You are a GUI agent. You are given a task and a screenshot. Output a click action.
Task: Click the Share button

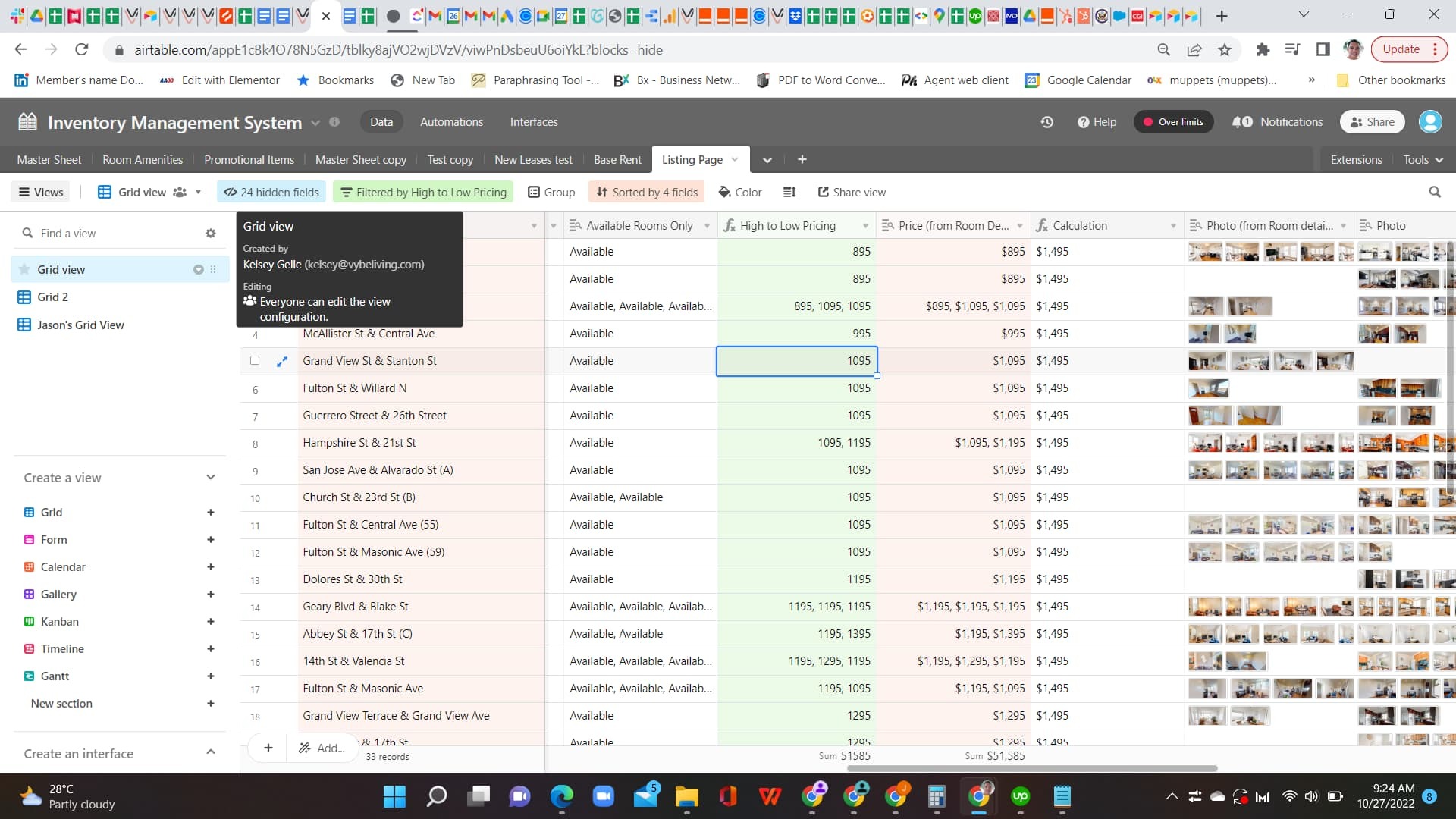click(1372, 122)
